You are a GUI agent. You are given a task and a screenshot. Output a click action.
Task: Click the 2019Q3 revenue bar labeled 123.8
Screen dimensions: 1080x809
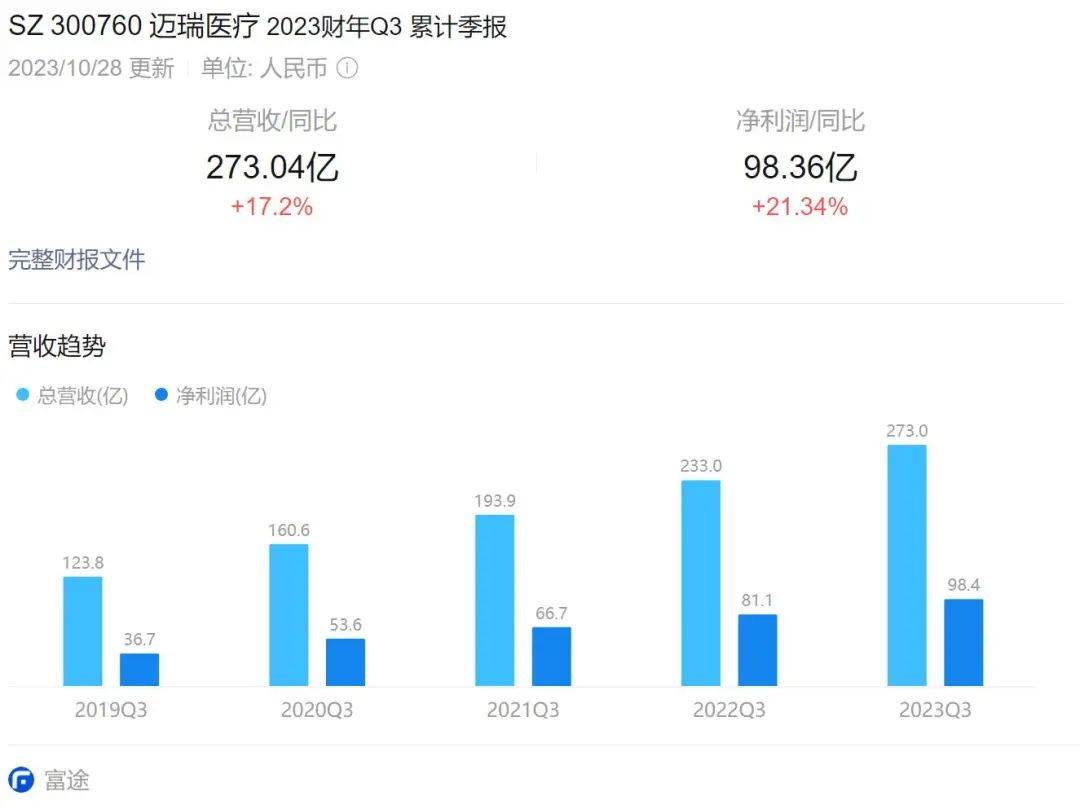[83, 631]
